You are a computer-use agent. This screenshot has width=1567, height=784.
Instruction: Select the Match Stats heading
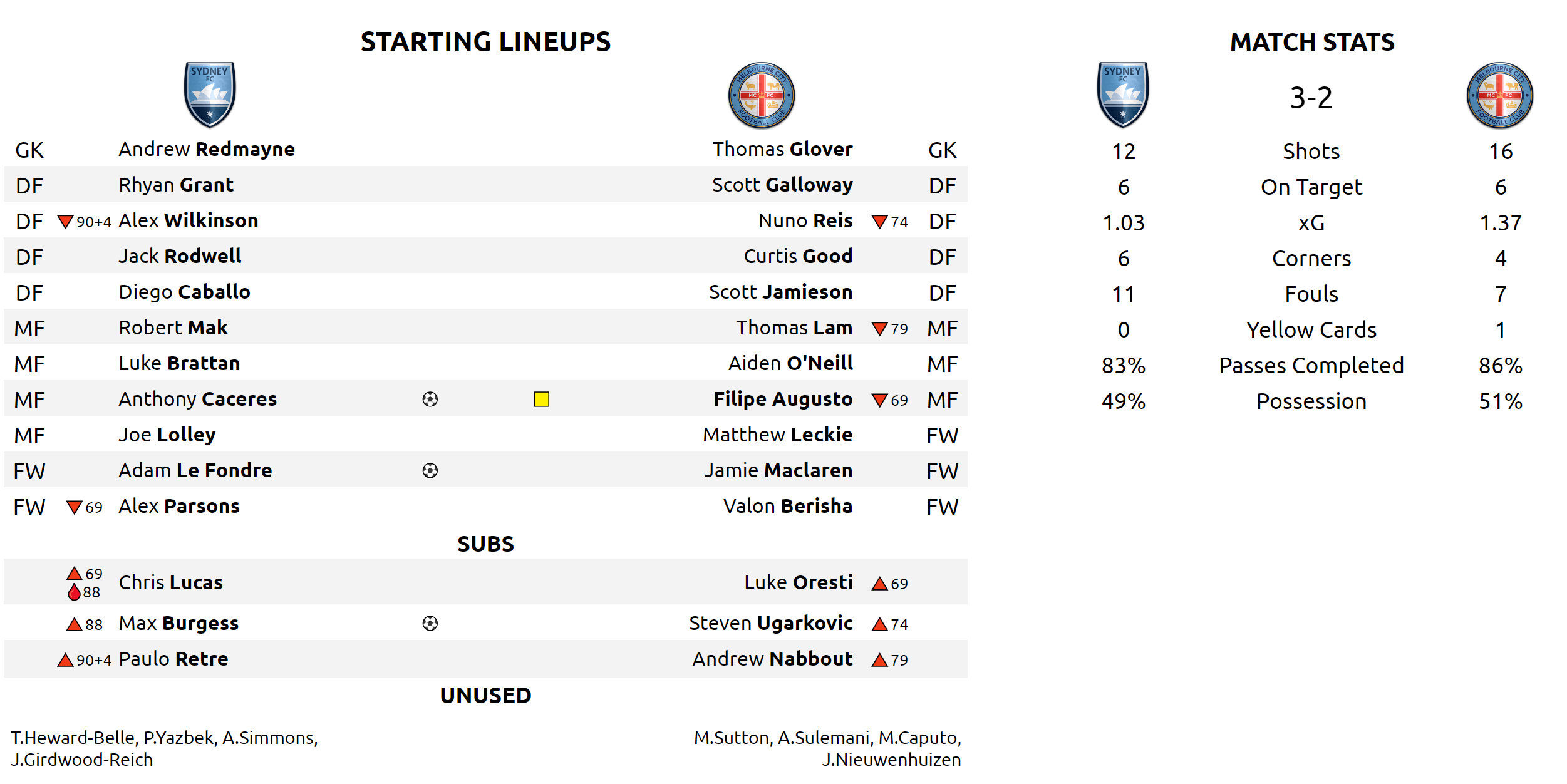tap(1312, 43)
